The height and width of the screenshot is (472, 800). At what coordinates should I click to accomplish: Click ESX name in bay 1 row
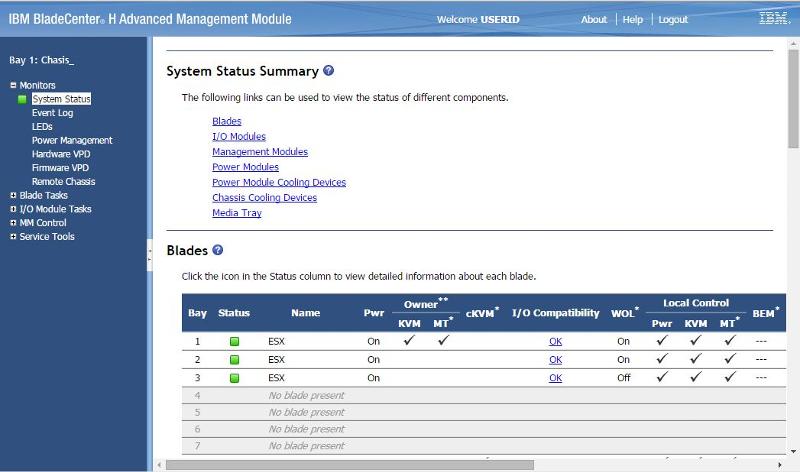tap(276, 341)
